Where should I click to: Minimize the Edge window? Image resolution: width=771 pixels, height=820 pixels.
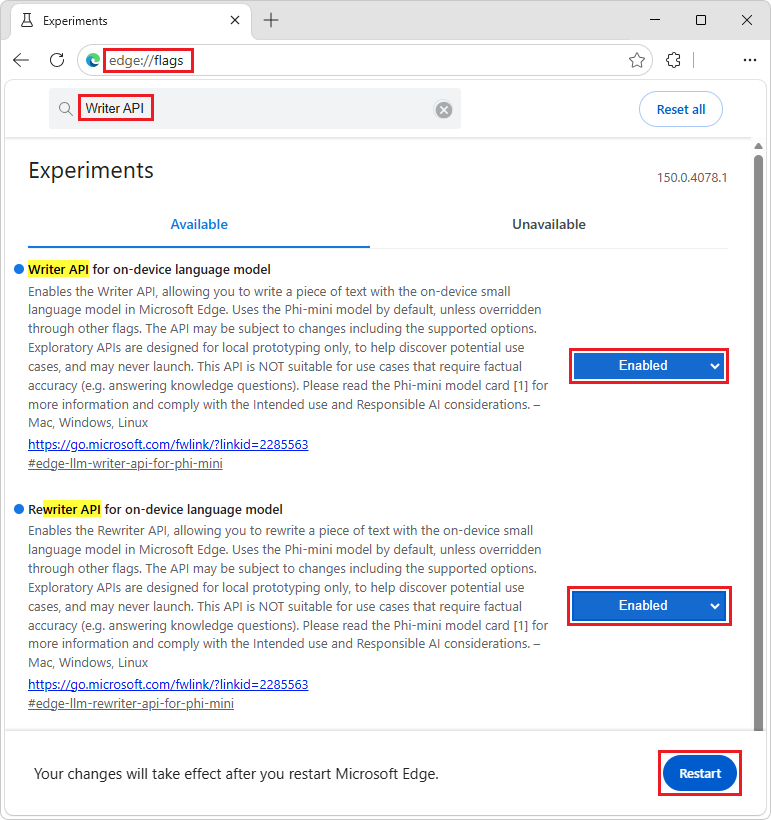(655, 20)
